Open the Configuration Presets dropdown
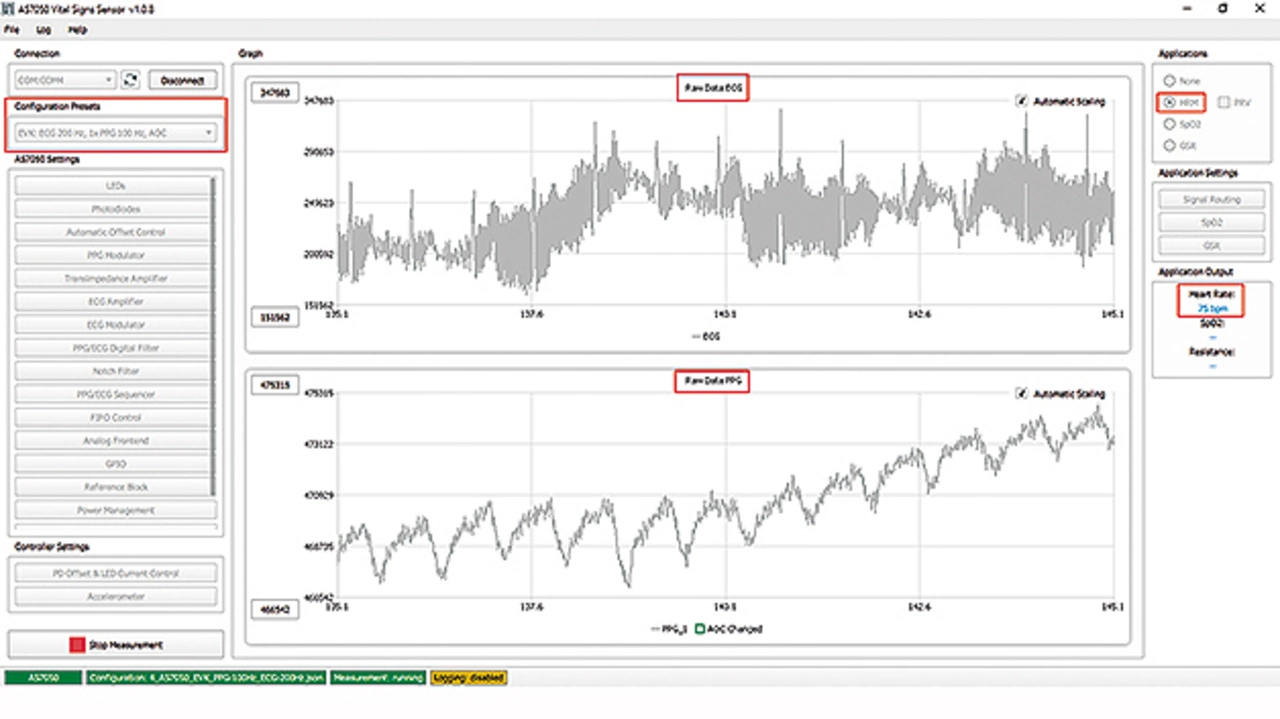 coord(115,132)
